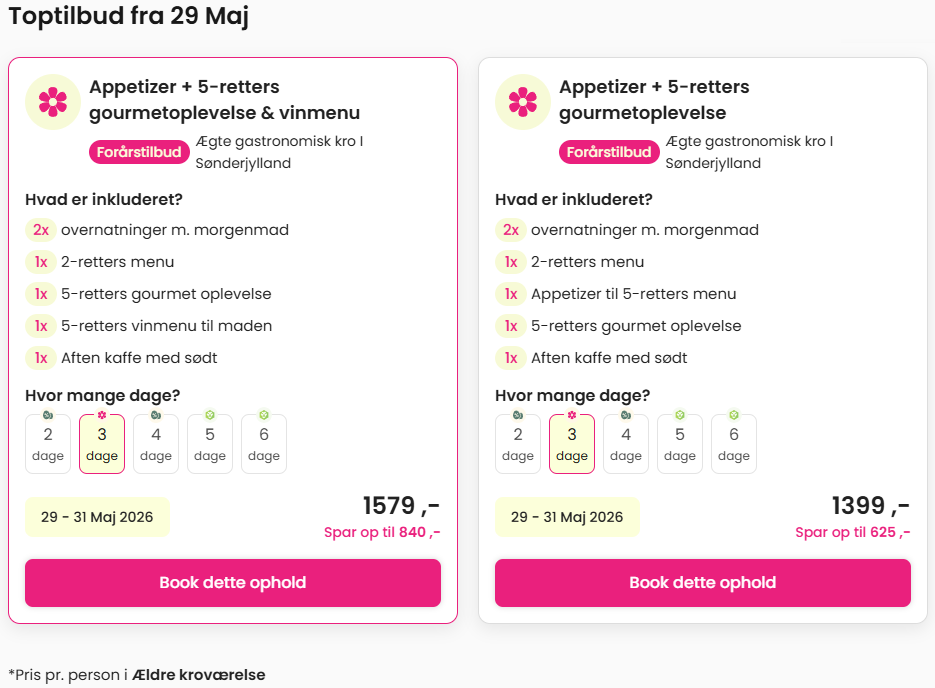Click Forårstilbud badge on left card

(x=139, y=152)
